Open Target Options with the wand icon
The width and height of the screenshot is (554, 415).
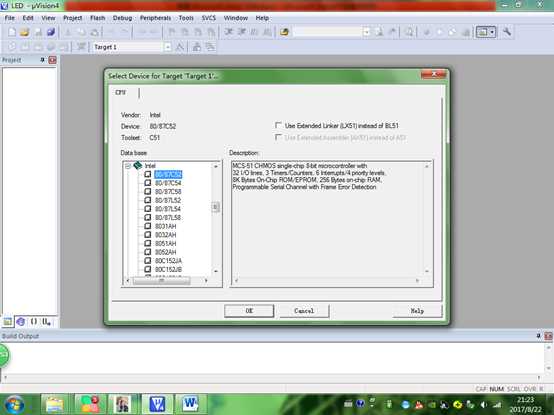(180, 47)
